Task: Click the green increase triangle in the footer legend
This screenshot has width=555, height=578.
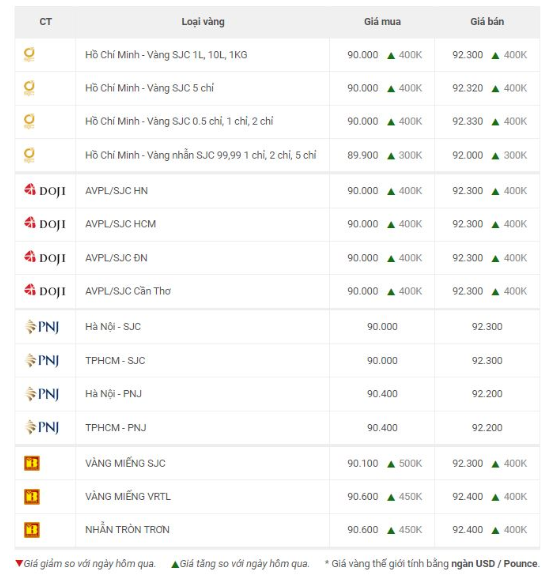Action: (x=175, y=564)
